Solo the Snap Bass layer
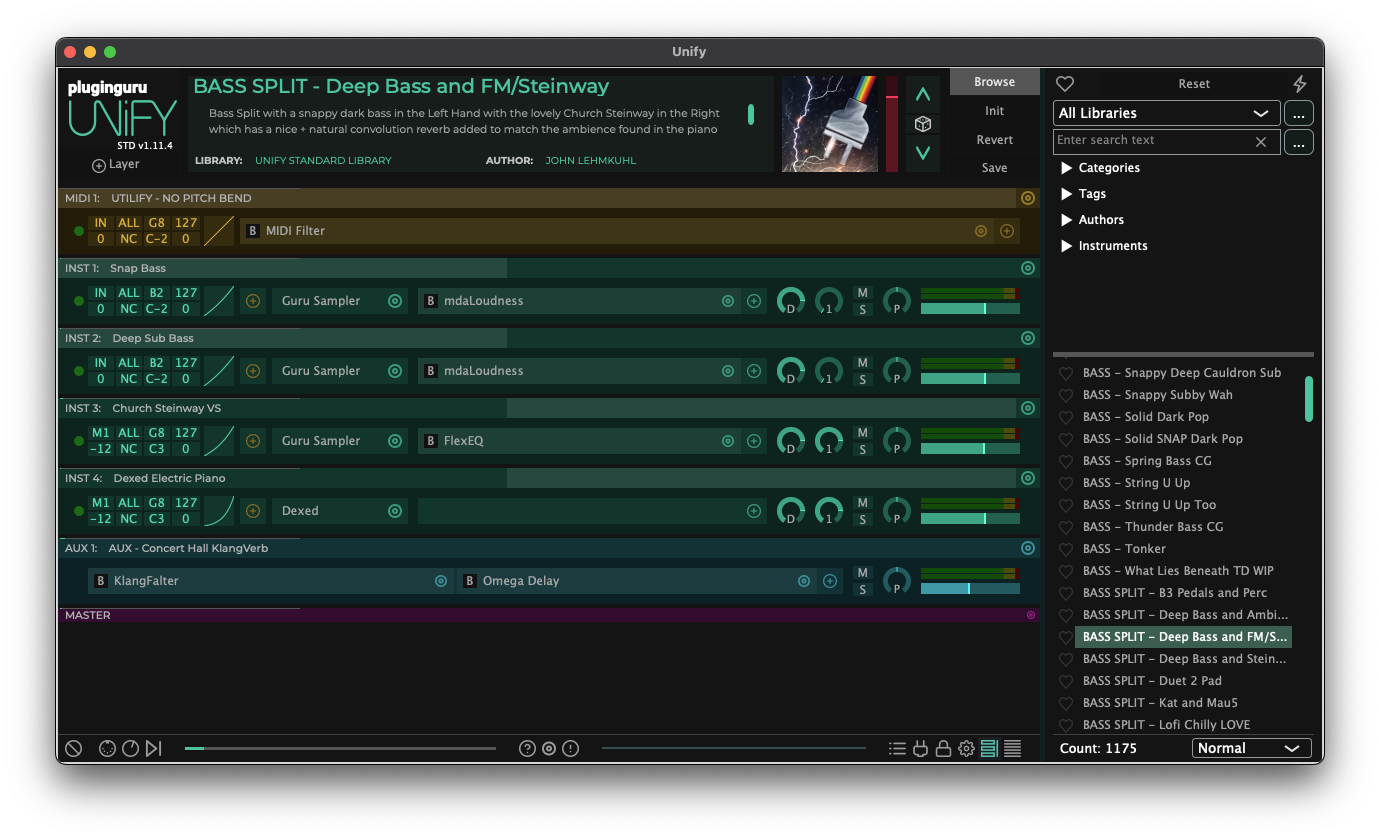The width and height of the screenshot is (1380, 838). point(862,309)
